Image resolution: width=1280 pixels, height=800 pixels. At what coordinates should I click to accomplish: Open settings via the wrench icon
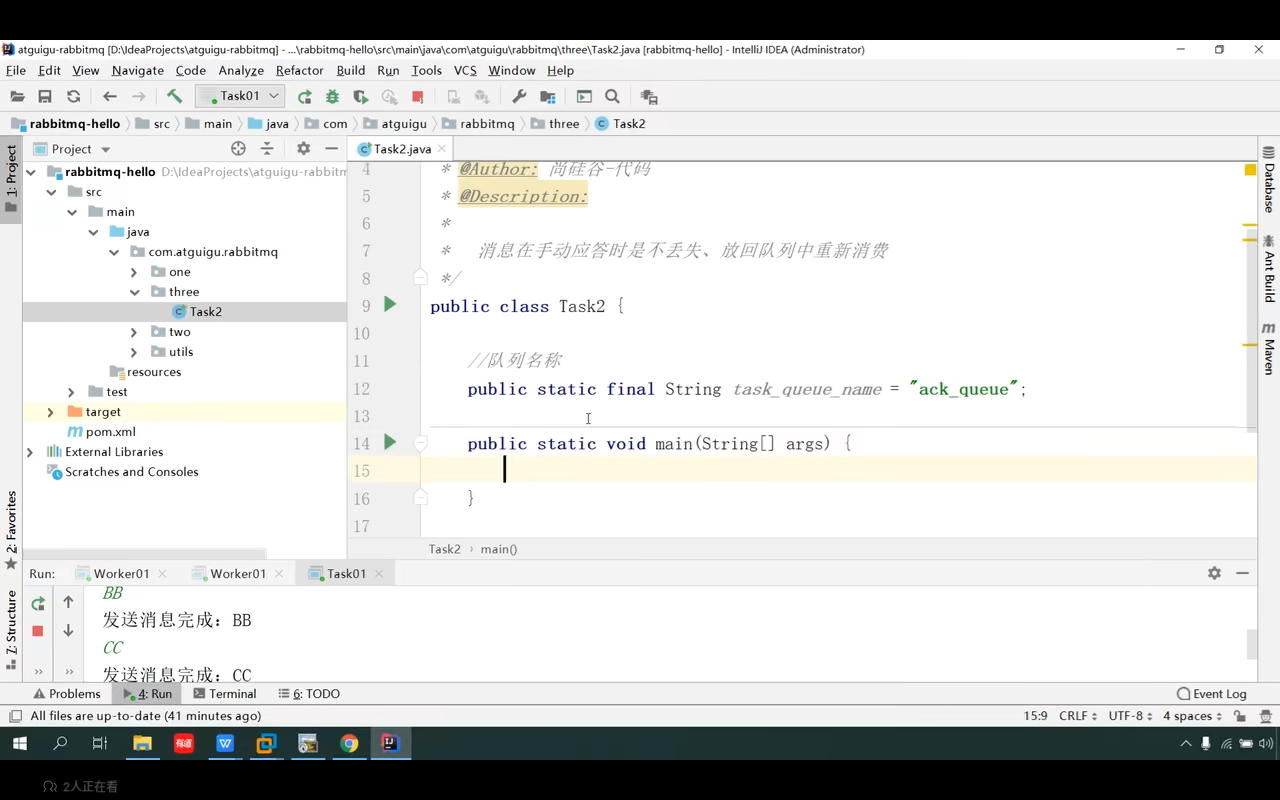tap(519, 97)
